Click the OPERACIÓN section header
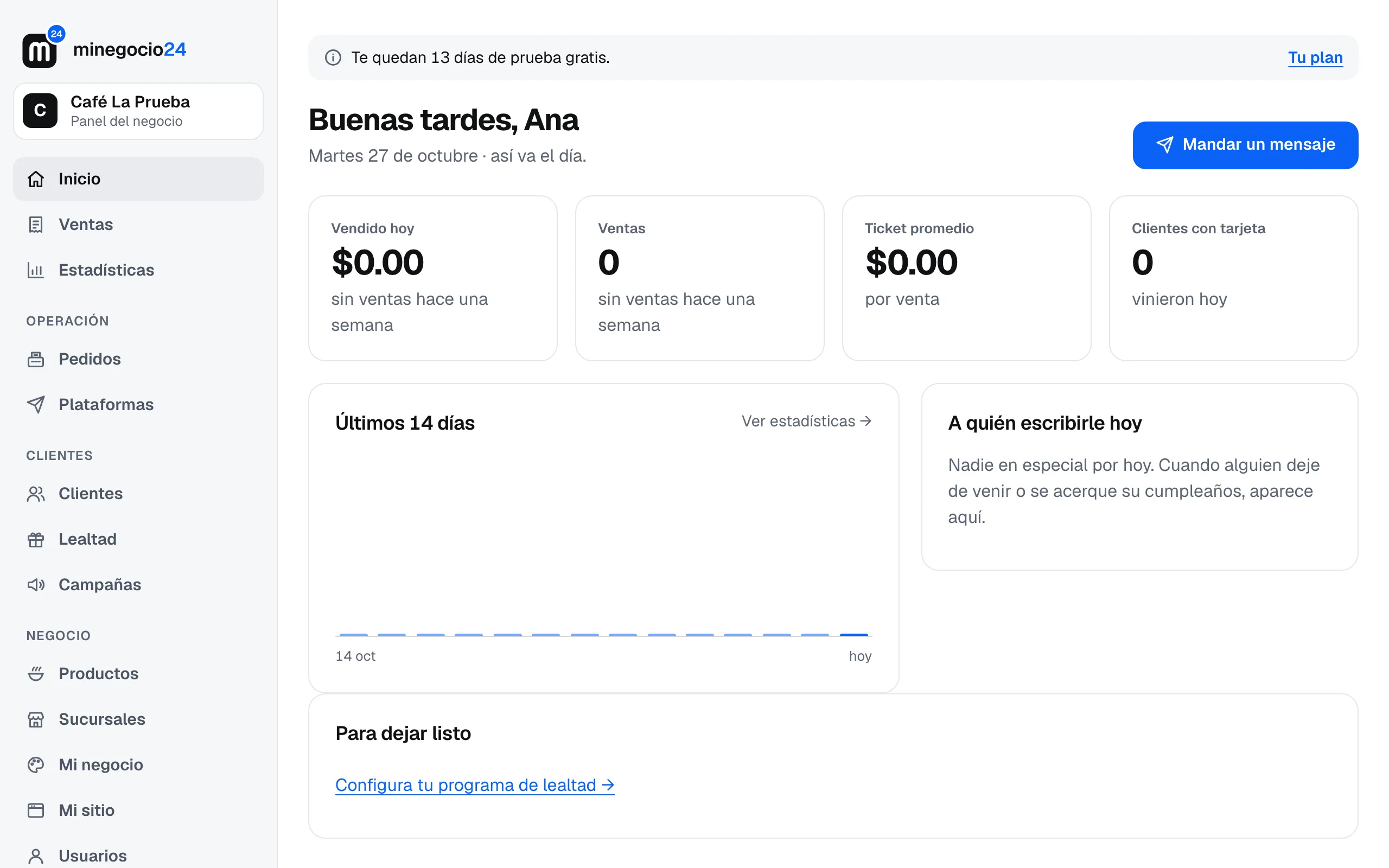The height and width of the screenshot is (868, 1389). point(68,321)
